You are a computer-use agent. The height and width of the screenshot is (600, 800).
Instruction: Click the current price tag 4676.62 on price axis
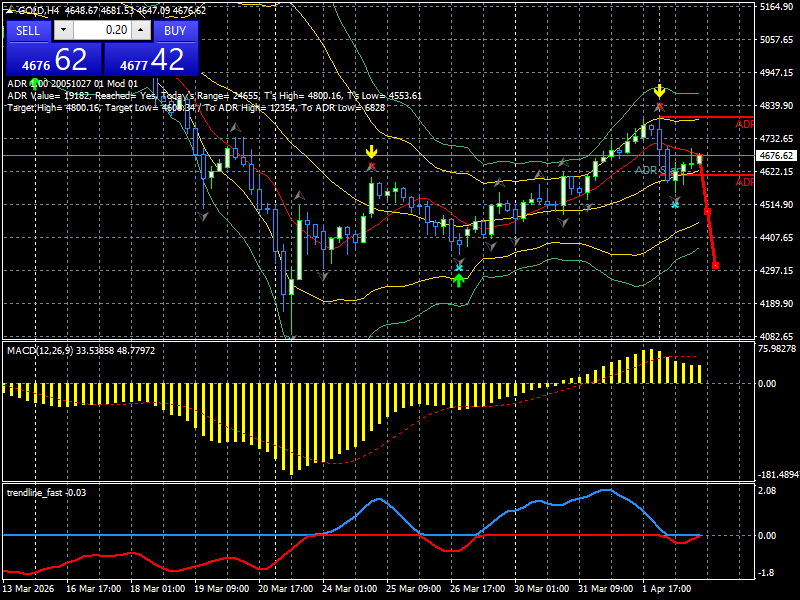click(x=777, y=156)
